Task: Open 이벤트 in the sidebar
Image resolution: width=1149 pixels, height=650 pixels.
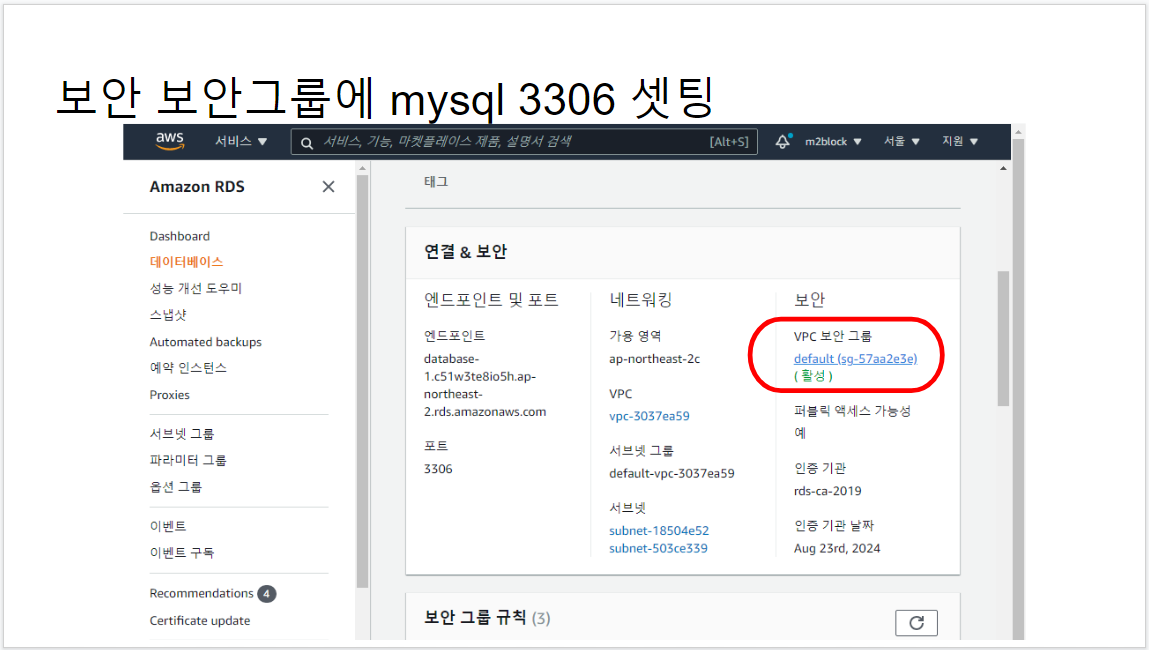Action: [x=168, y=526]
